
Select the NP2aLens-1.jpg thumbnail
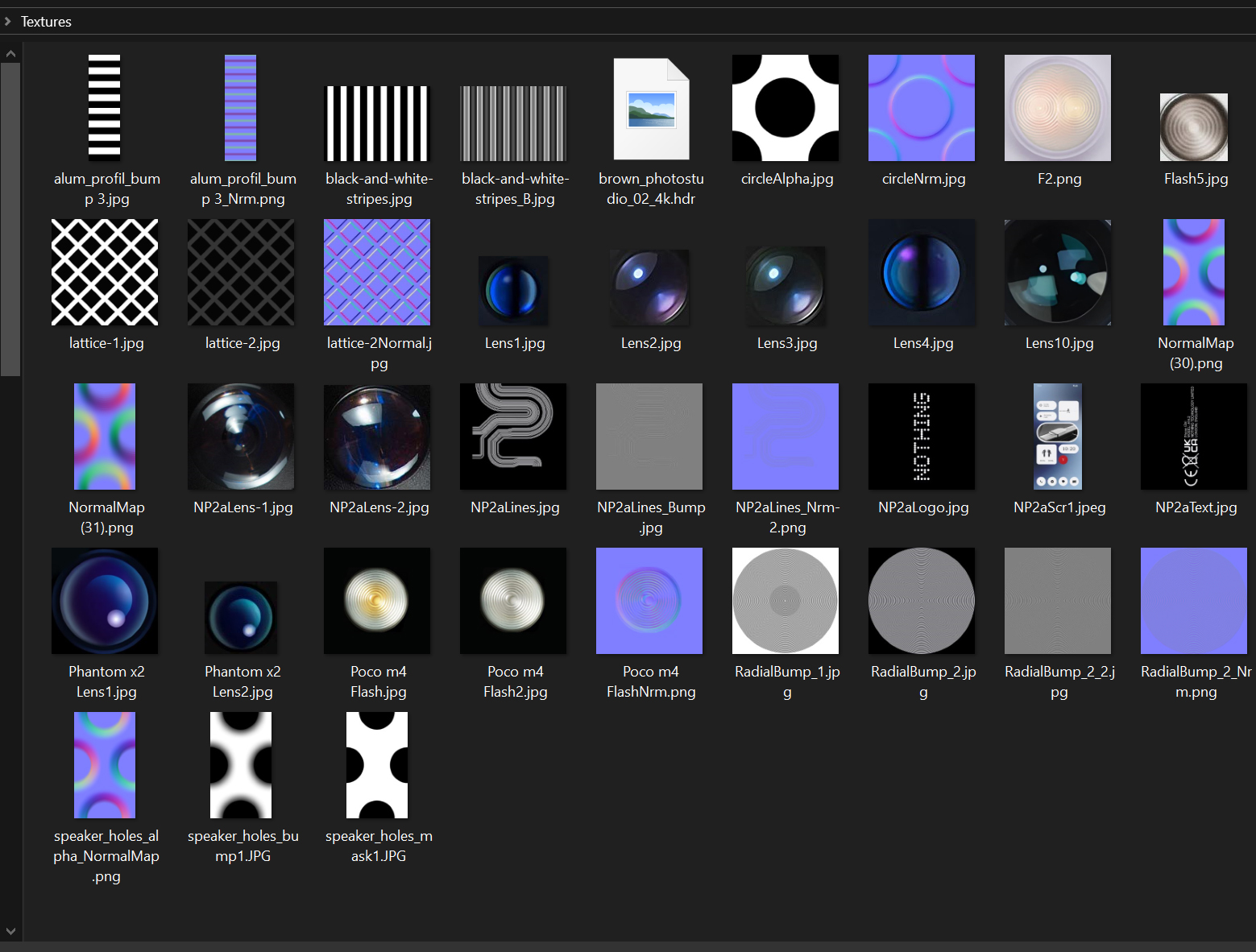coord(241,437)
